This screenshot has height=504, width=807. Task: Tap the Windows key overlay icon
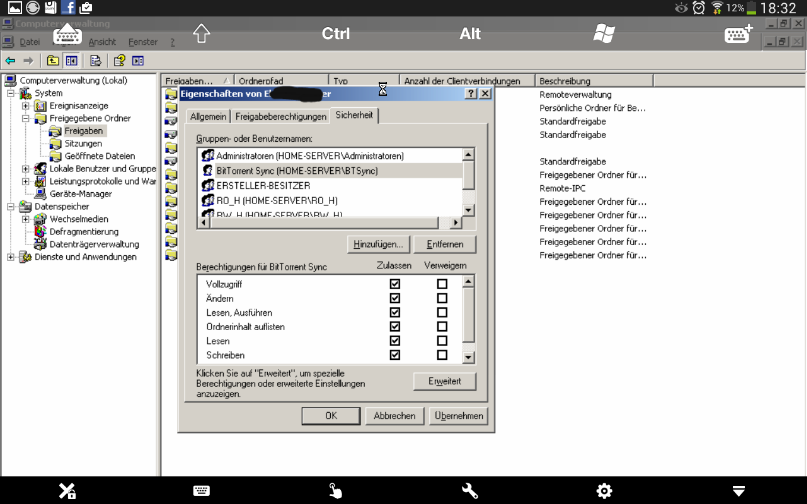coord(604,33)
